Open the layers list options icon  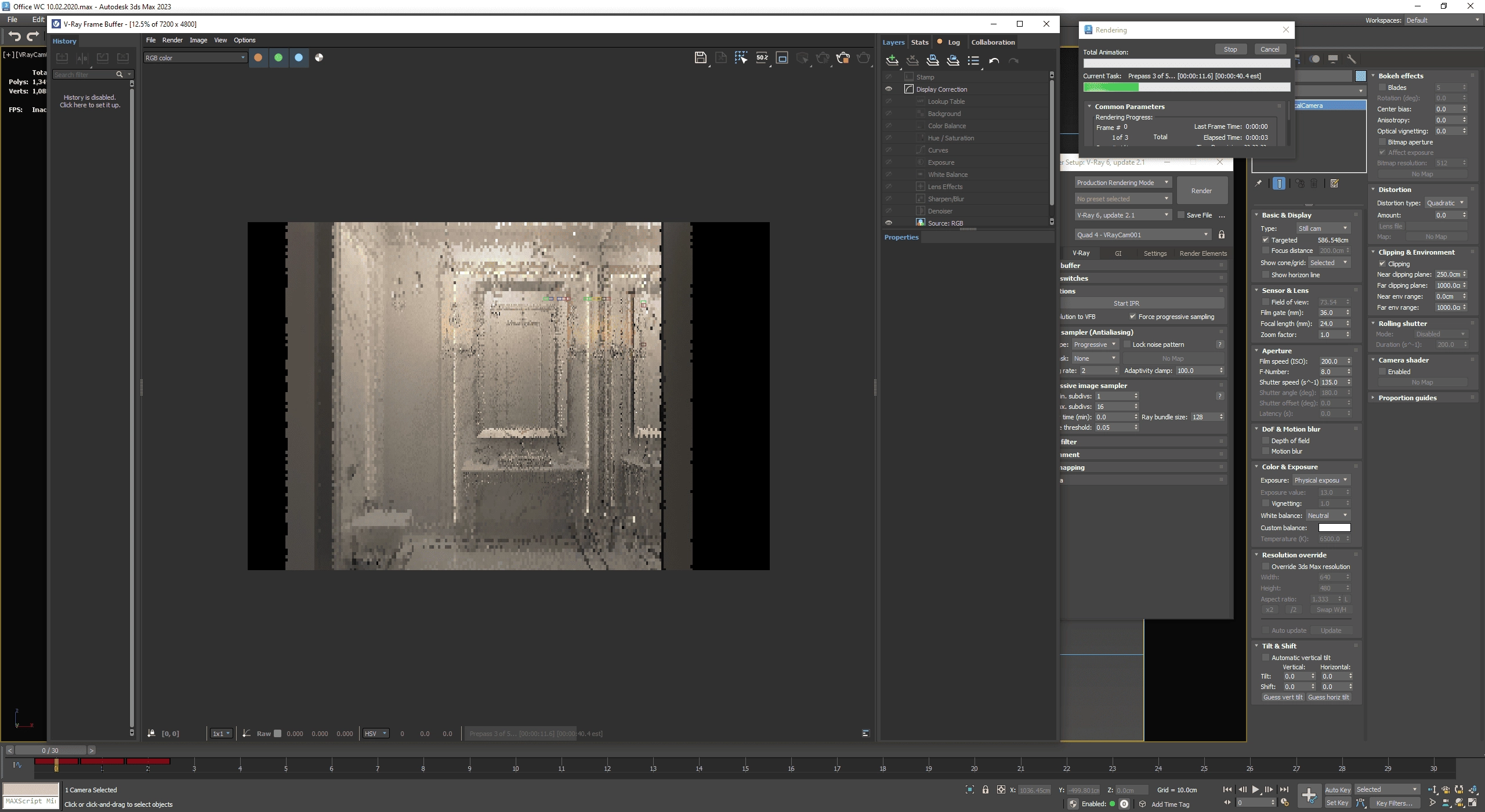(x=973, y=60)
